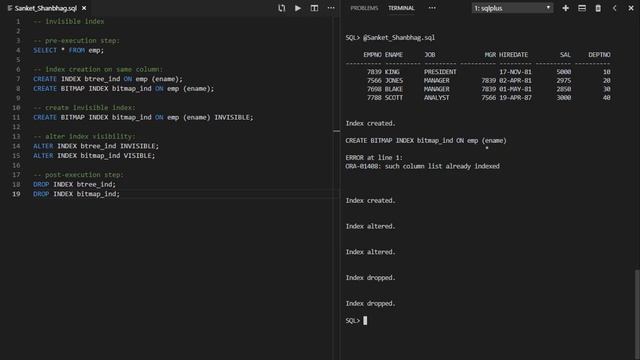Image resolution: width=640 pixels, height=360 pixels.
Task: Switch to the TERMINAL panel tab
Action: [x=401, y=8]
